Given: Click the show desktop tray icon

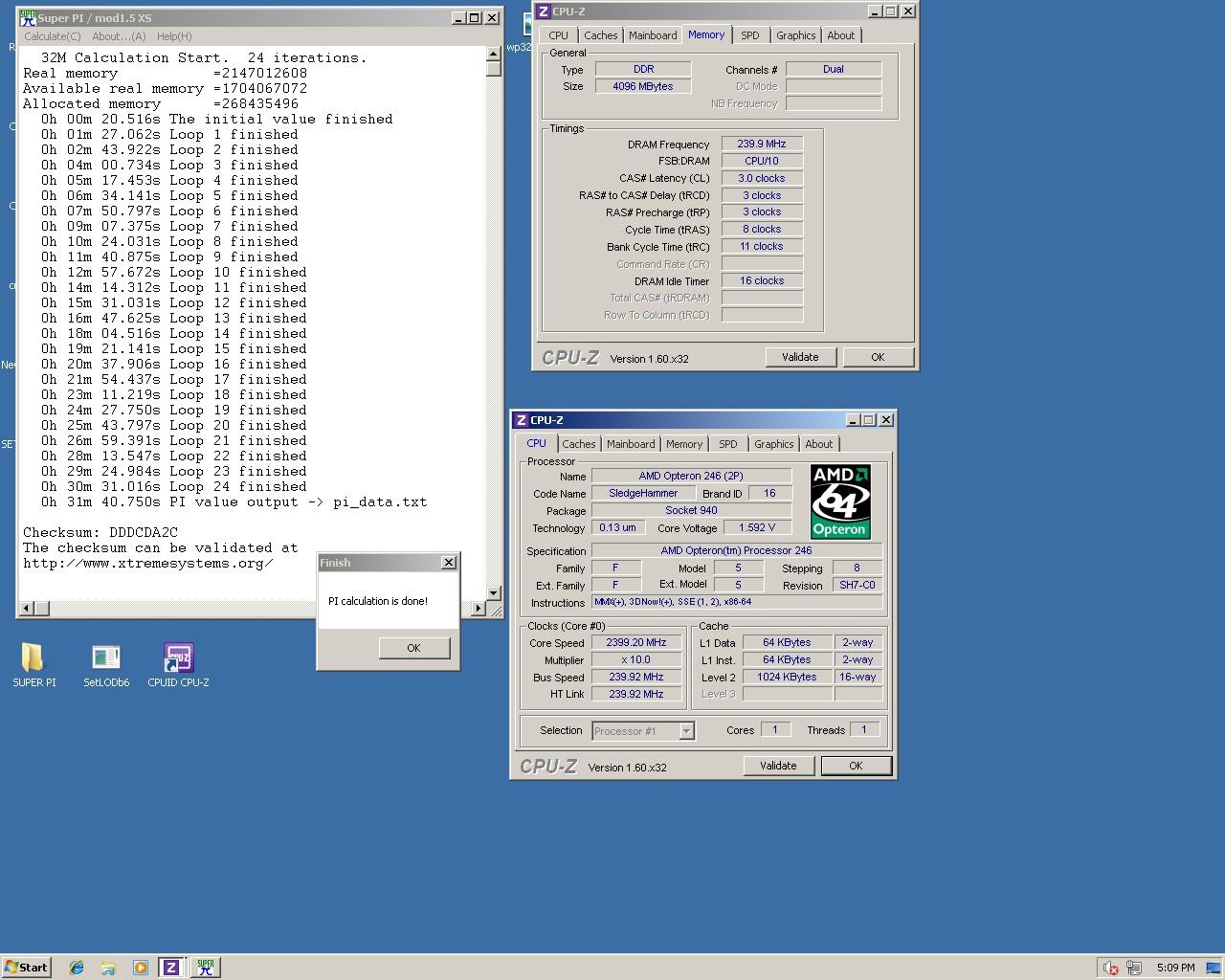Looking at the screenshot, I should click(x=1214, y=968).
